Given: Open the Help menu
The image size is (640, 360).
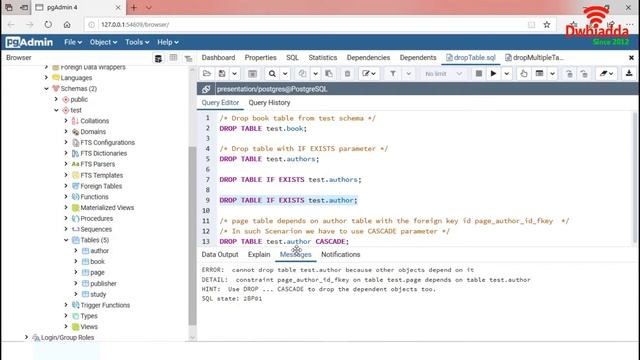Looking at the screenshot, I should point(168,42).
